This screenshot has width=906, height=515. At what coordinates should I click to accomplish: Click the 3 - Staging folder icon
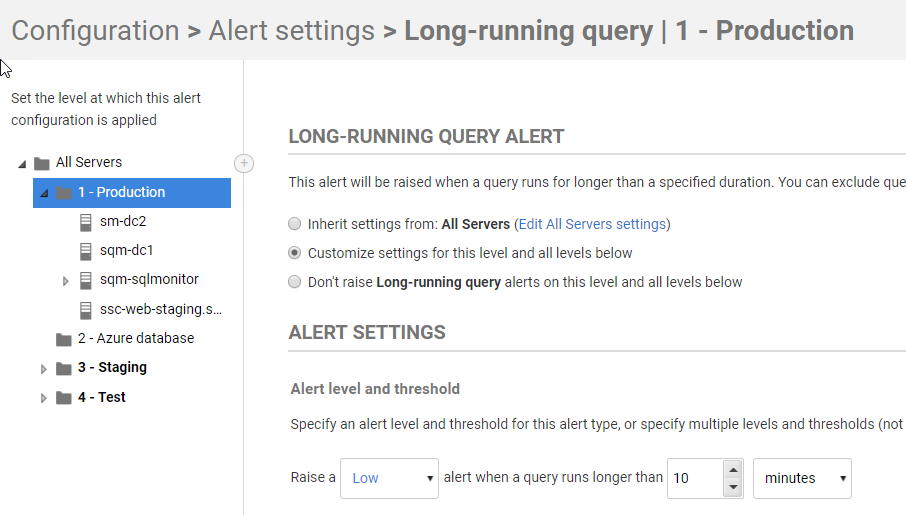(x=64, y=368)
